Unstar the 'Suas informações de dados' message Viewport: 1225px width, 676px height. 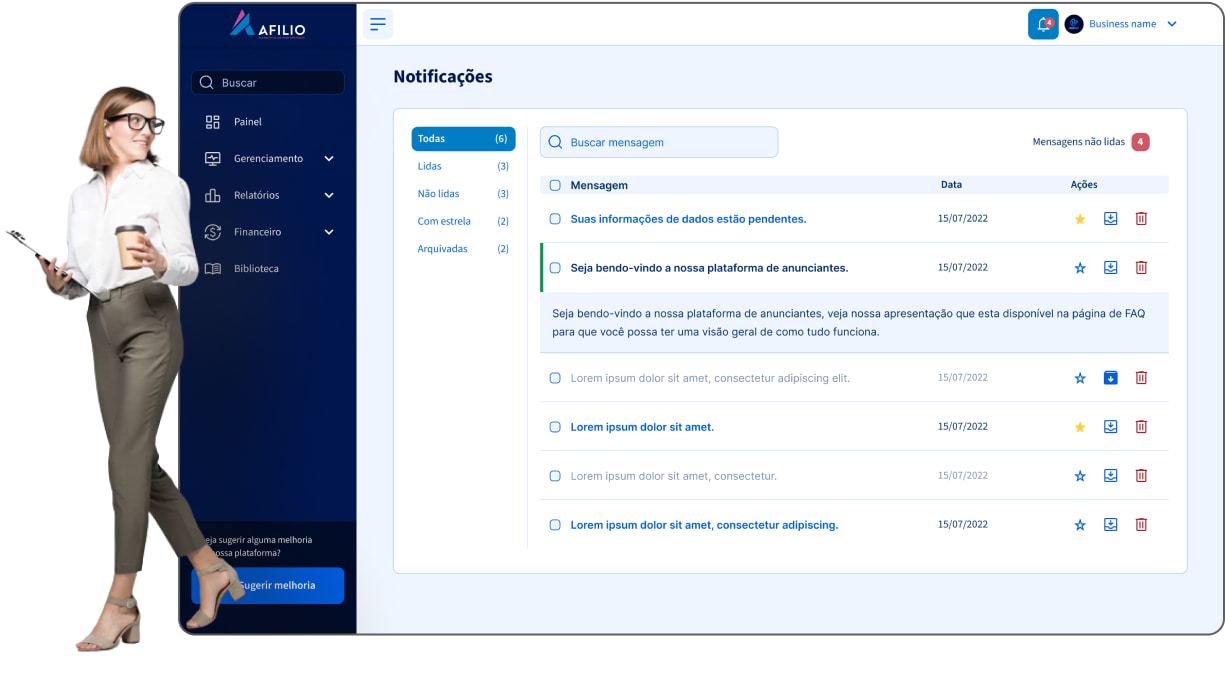tap(1080, 219)
